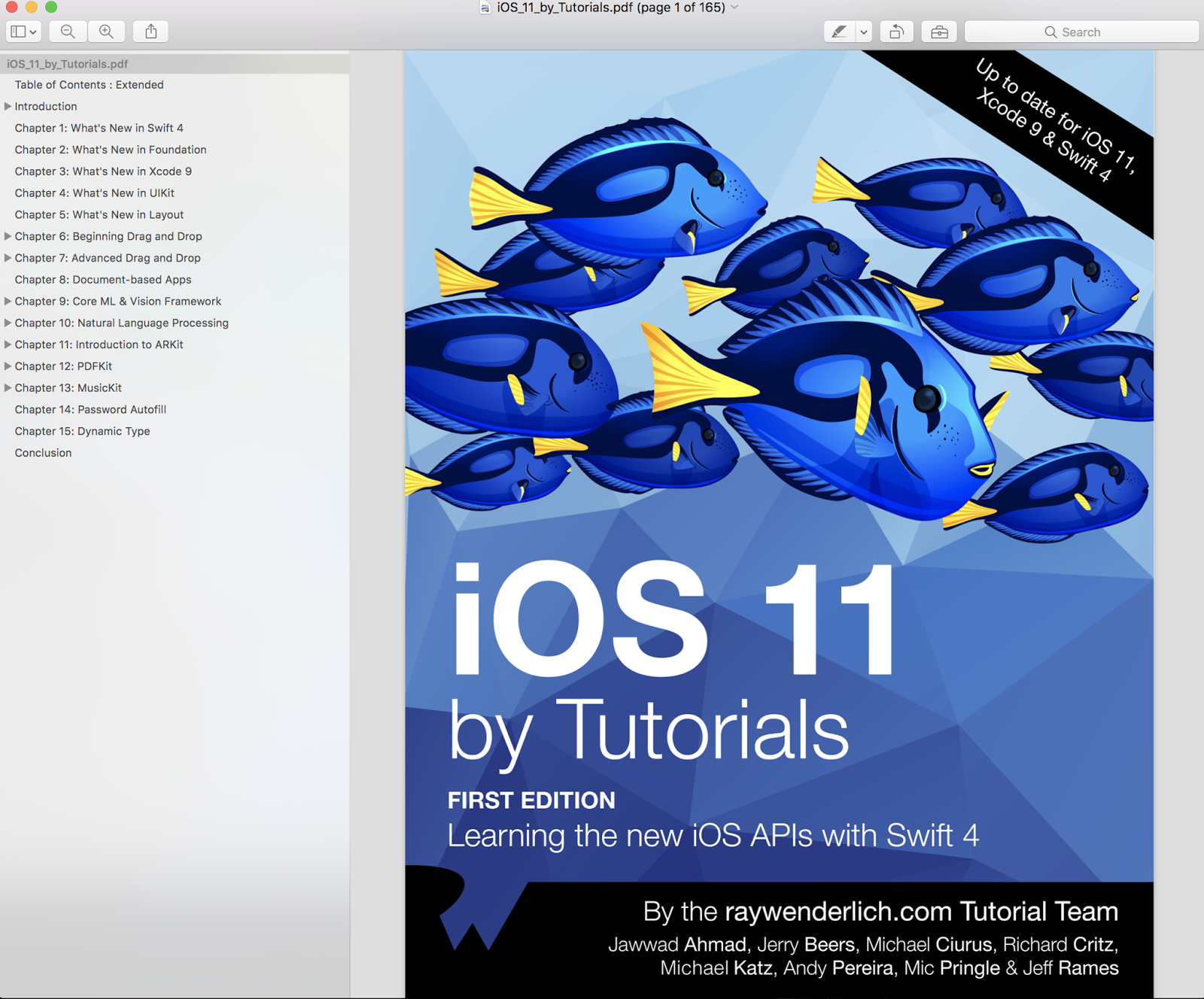
Task: Open the document title dropdown chevron
Action: pyautogui.click(x=734, y=8)
